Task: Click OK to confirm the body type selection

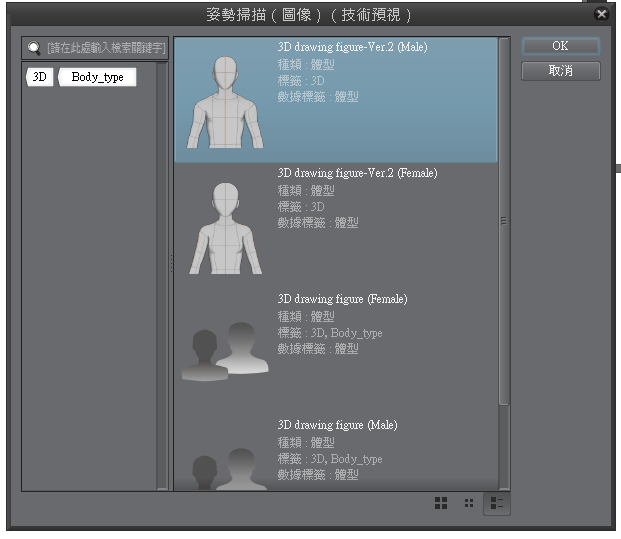Action: pyautogui.click(x=560, y=46)
